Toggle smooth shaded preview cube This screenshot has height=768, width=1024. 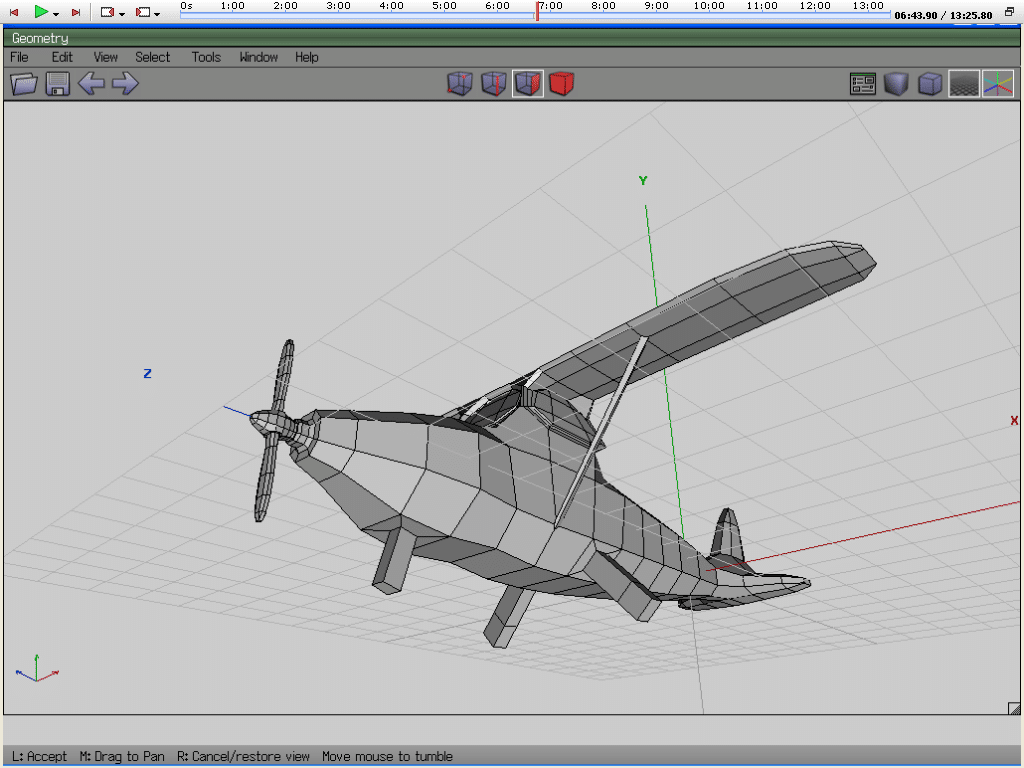896,84
